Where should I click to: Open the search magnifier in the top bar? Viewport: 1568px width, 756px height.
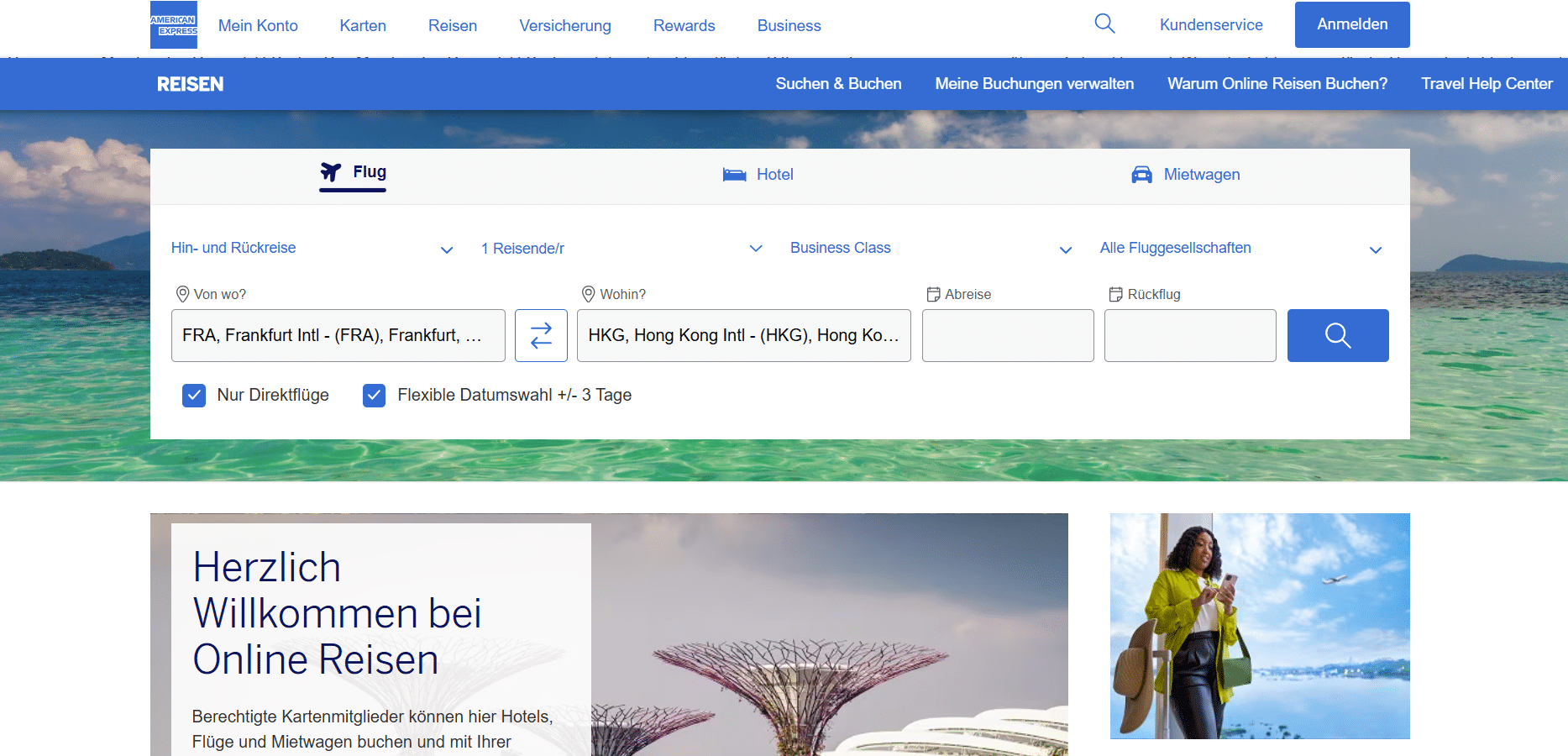click(1104, 24)
